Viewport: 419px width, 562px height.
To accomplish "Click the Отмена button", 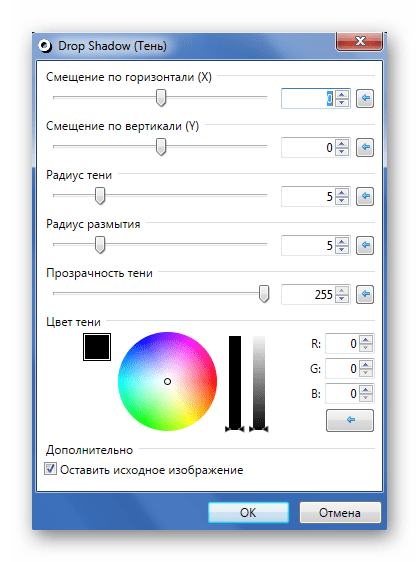I will point(340,513).
